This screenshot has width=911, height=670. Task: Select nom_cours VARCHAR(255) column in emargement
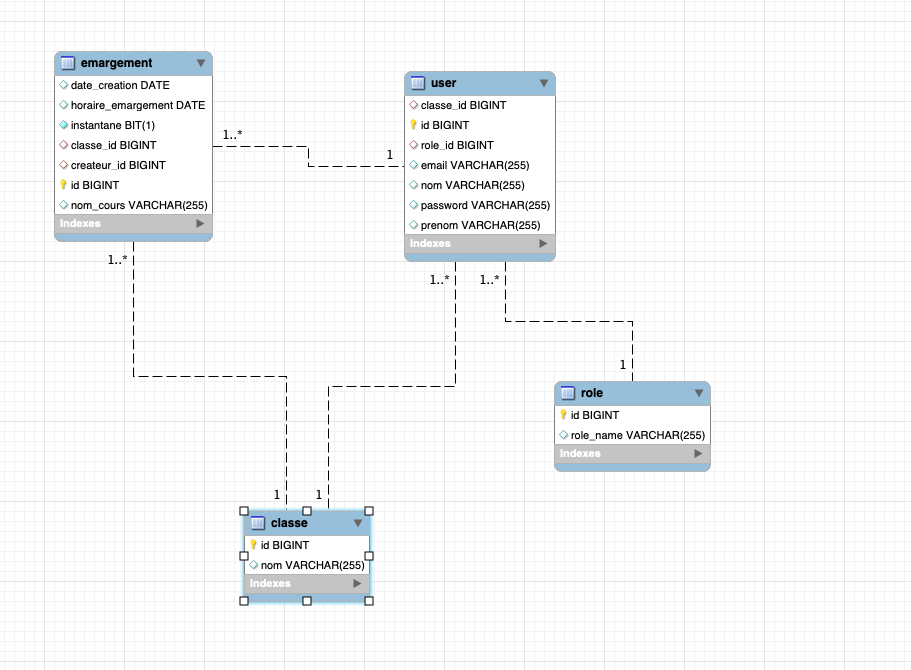(x=139, y=205)
